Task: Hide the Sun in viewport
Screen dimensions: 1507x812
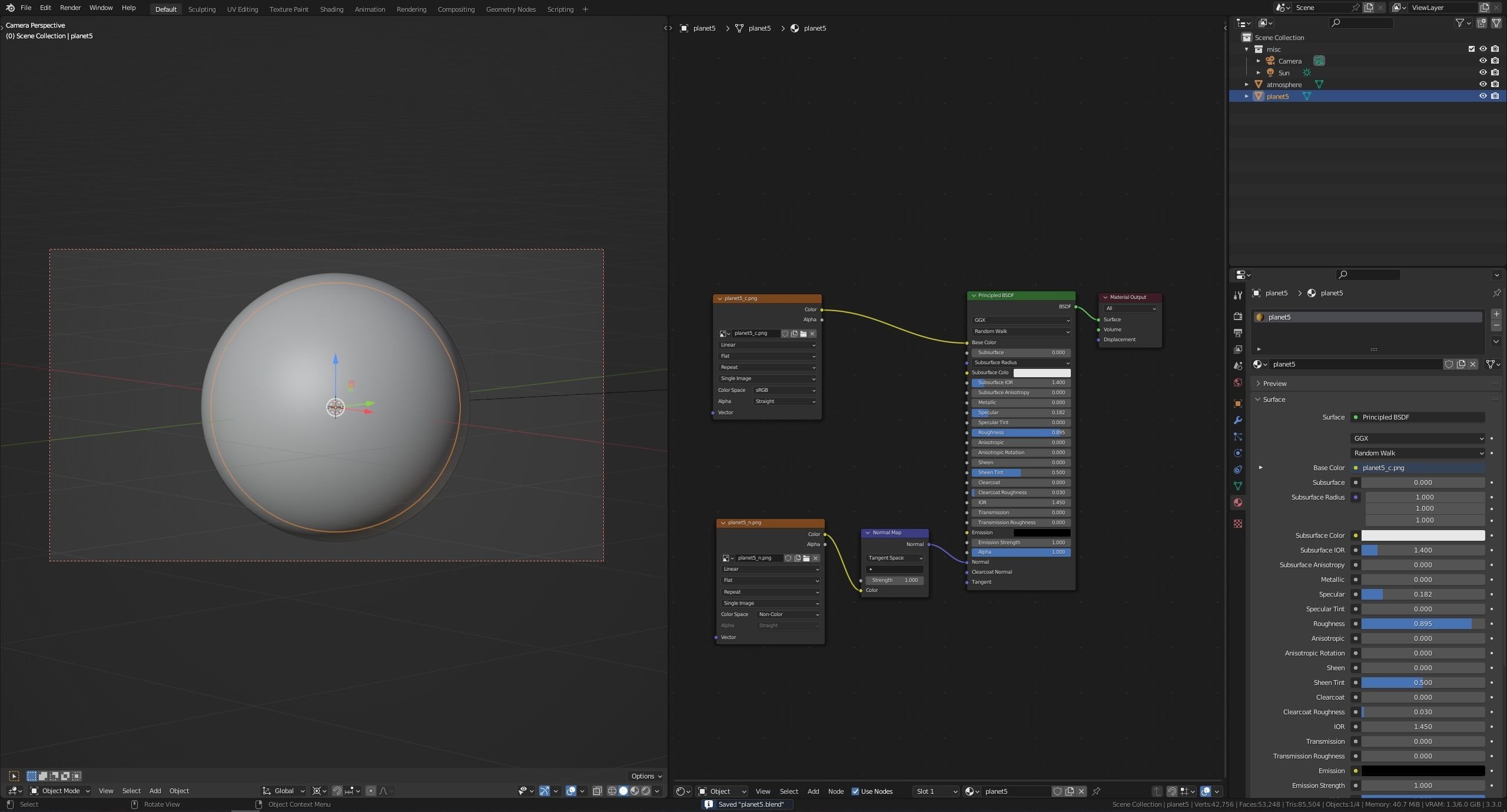Action: pos(1483,72)
